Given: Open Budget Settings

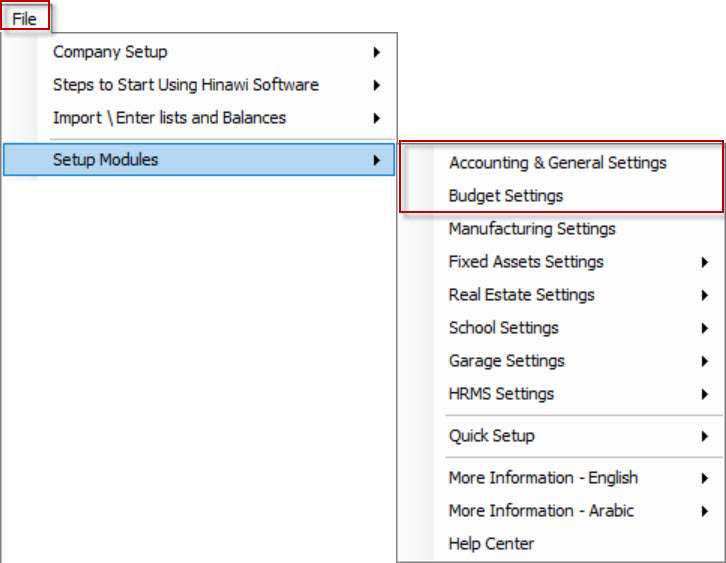Looking at the screenshot, I should tap(561, 196).
